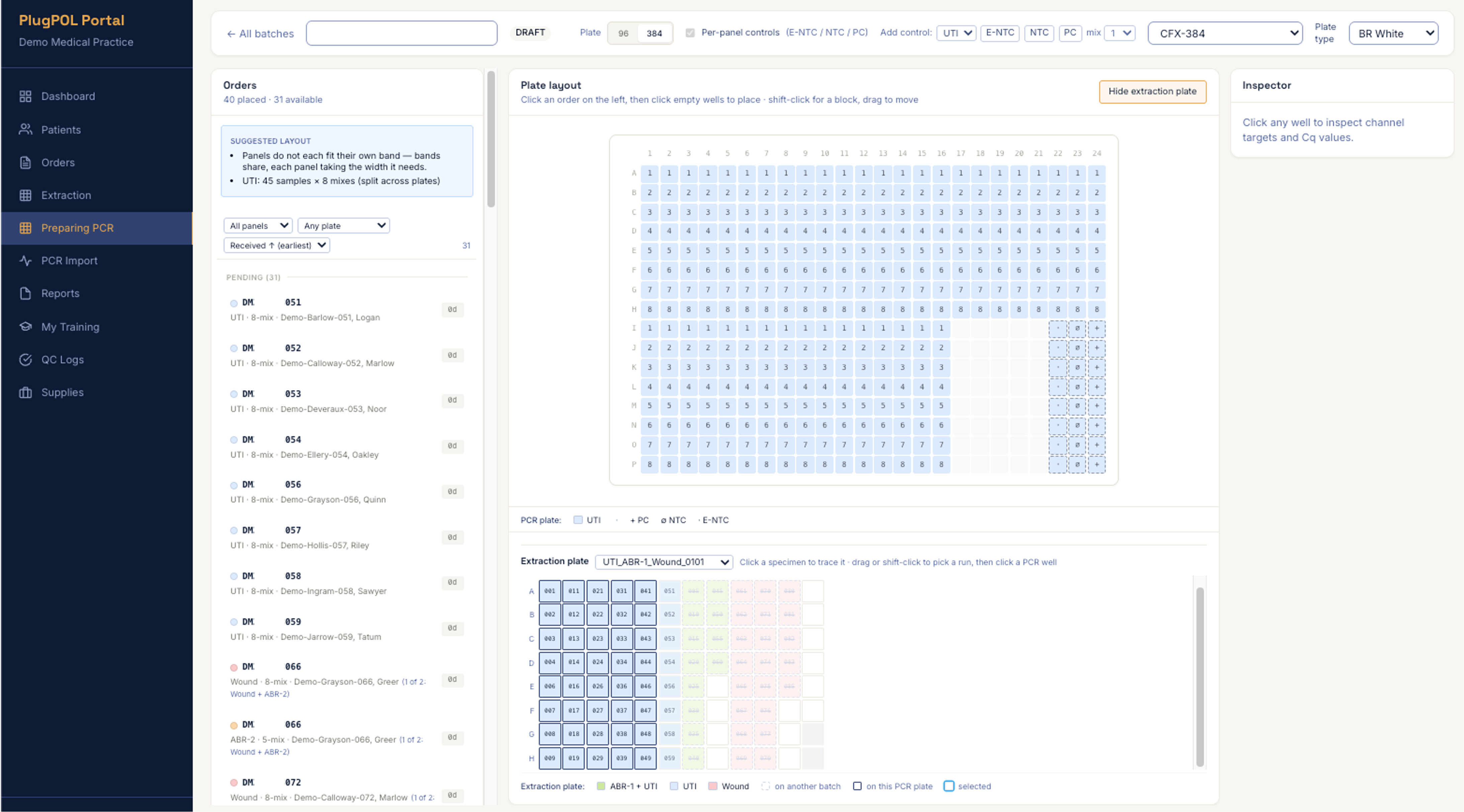Click the Wound pink legend swatch
This screenshot has width=1464, height=812.
[713, 787]
